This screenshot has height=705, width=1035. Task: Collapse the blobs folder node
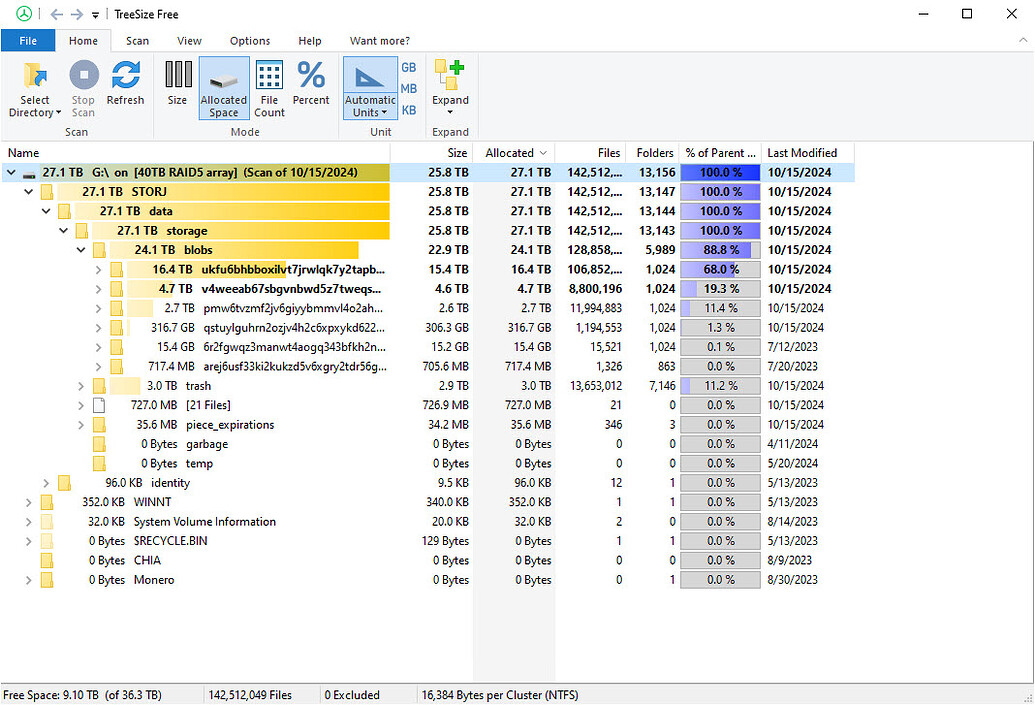[x=81, y=250]
